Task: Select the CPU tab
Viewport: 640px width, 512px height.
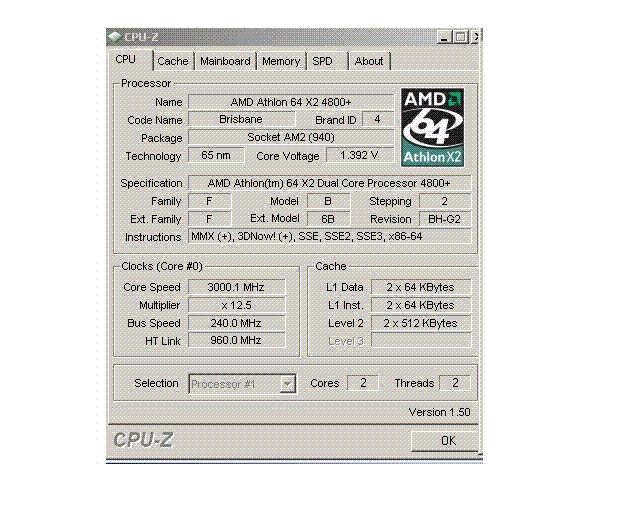Action: (130, 60)
